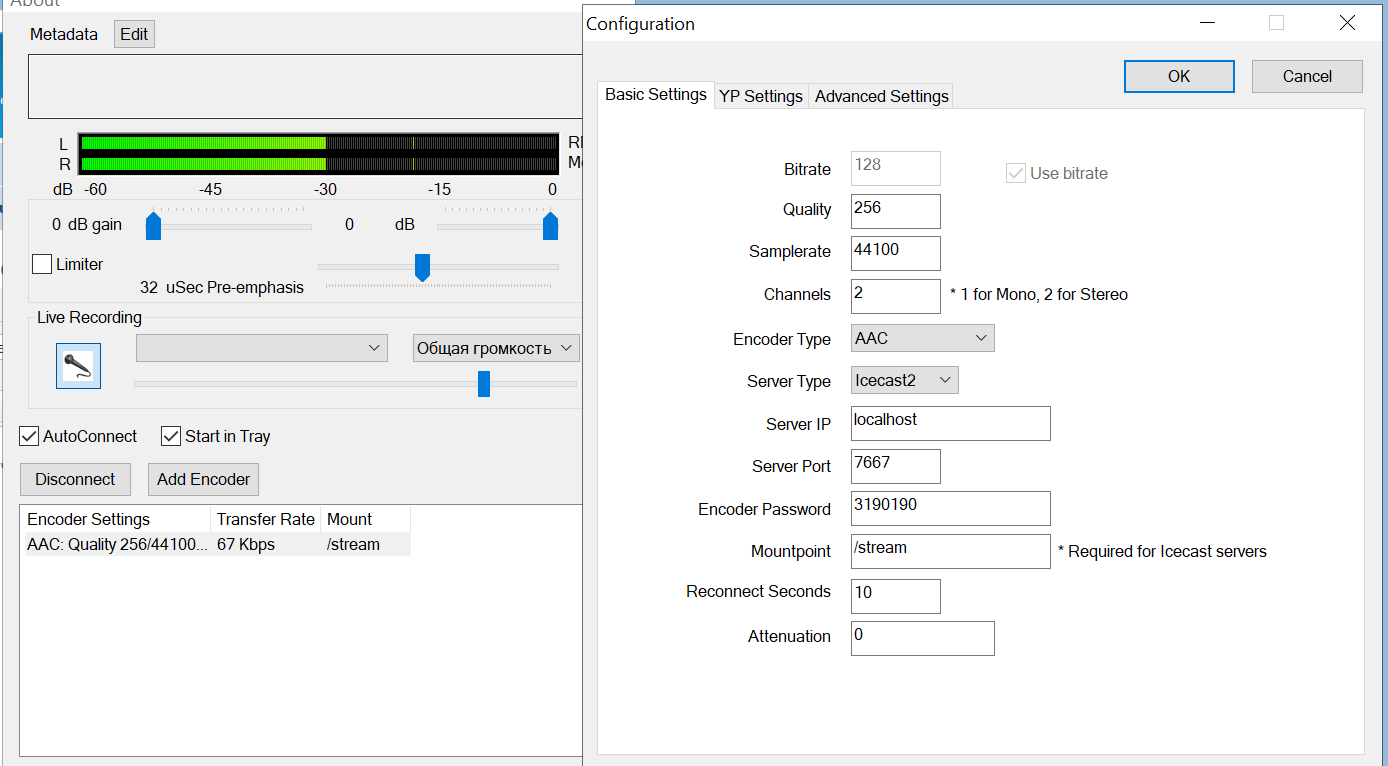The width and height of the screenshot is (1388, 766).
Task: Click Cancel in the Configuration dialog
Action: pyautogui.click(x=1307, y=76)
